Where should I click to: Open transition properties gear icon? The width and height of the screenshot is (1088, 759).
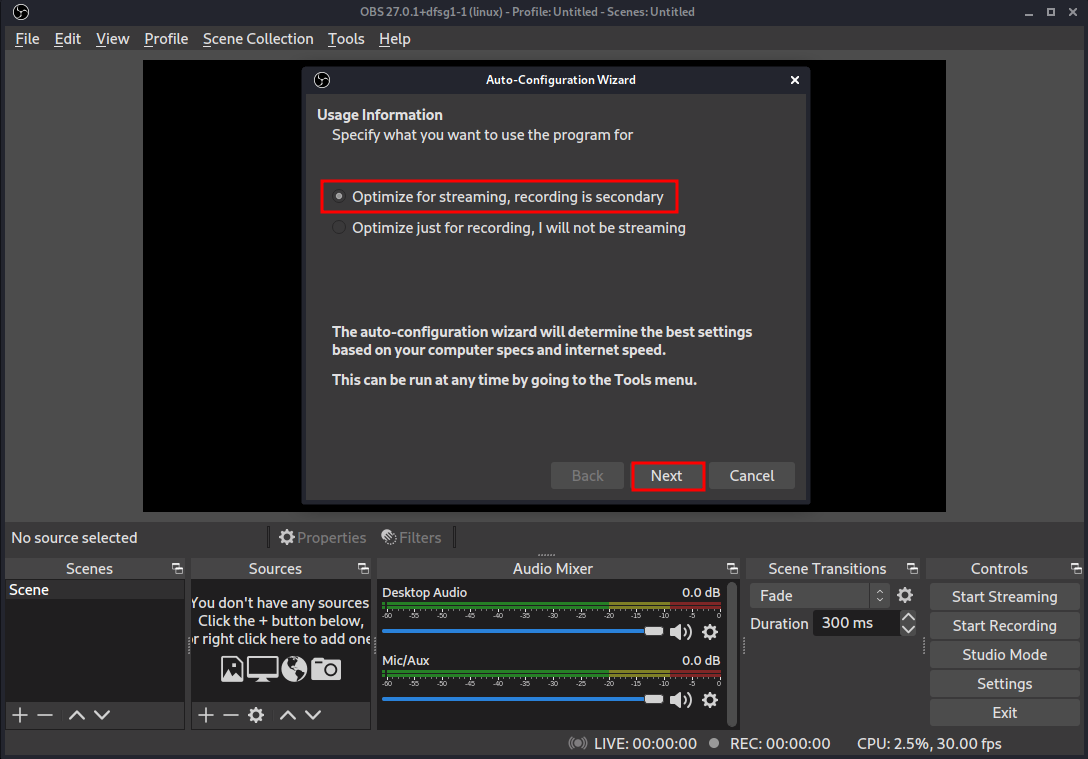click(905, 595)
